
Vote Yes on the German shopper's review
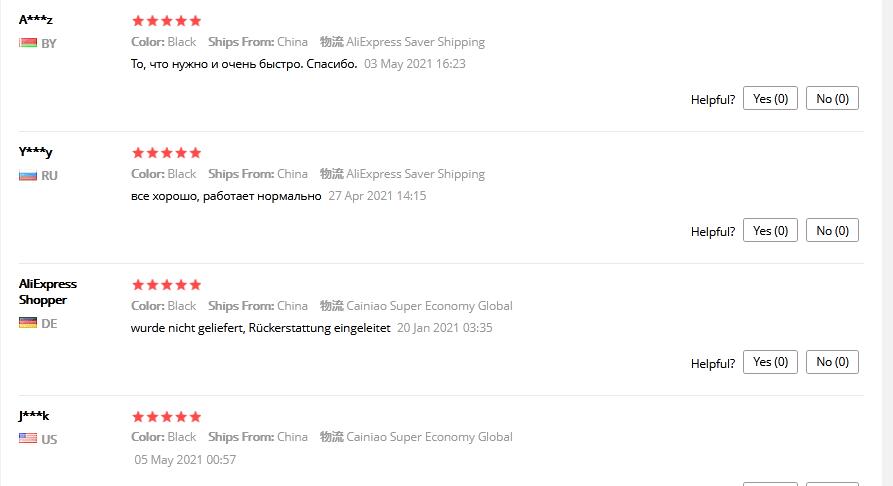[x=770, y=362]
